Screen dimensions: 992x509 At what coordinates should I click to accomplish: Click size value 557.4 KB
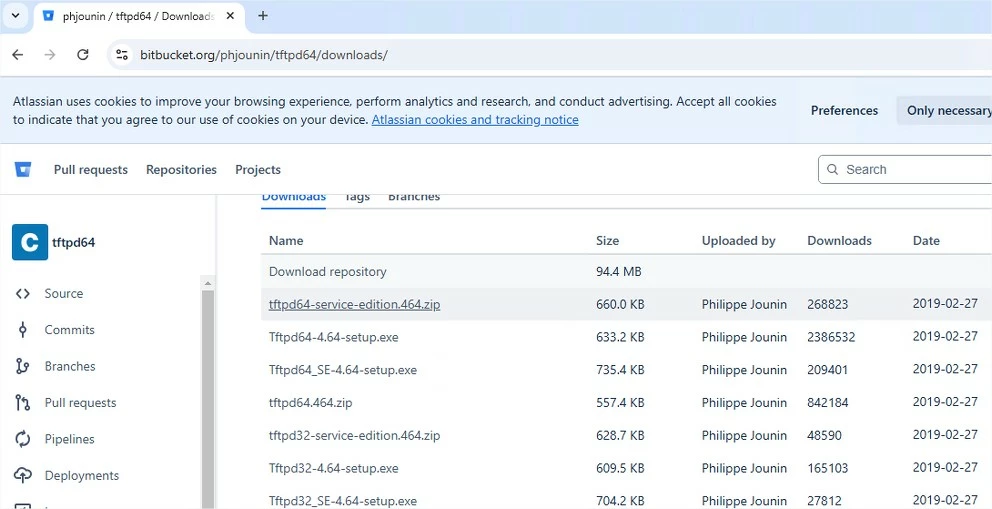pyautogui.click(x=620, y=403)
